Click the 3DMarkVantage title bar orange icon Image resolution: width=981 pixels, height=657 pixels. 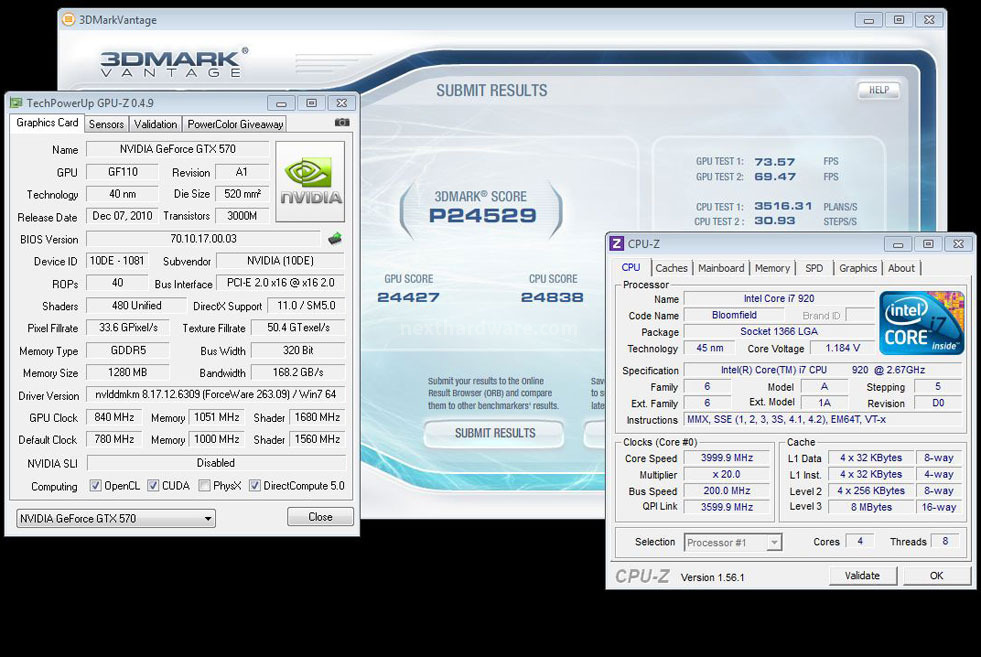tap(68, 19)
